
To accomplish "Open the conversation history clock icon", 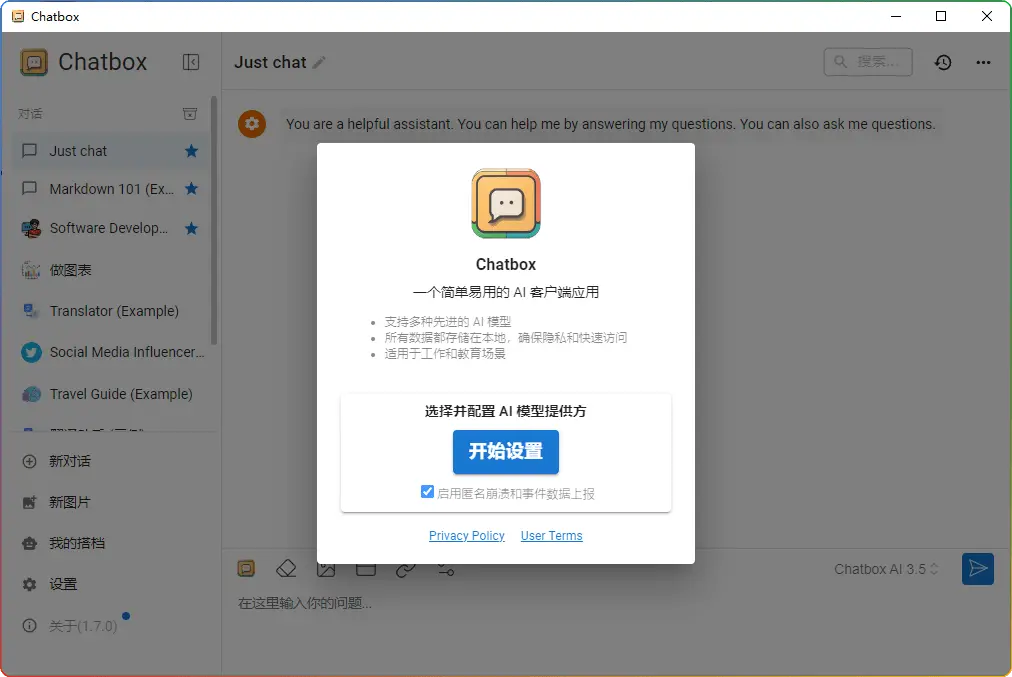I will [x=943, y=62].
